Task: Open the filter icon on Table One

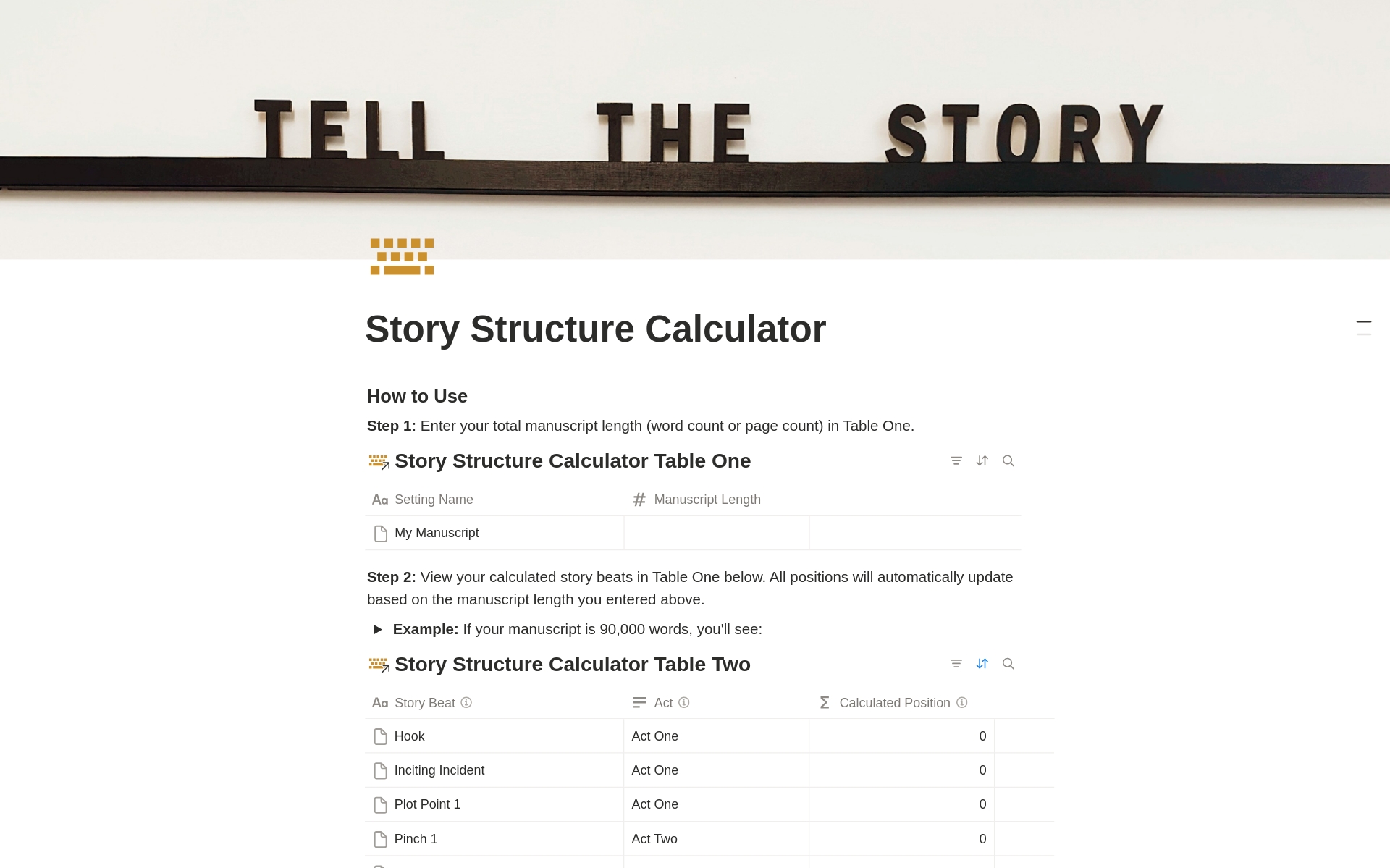Action: tap(956, 460)
